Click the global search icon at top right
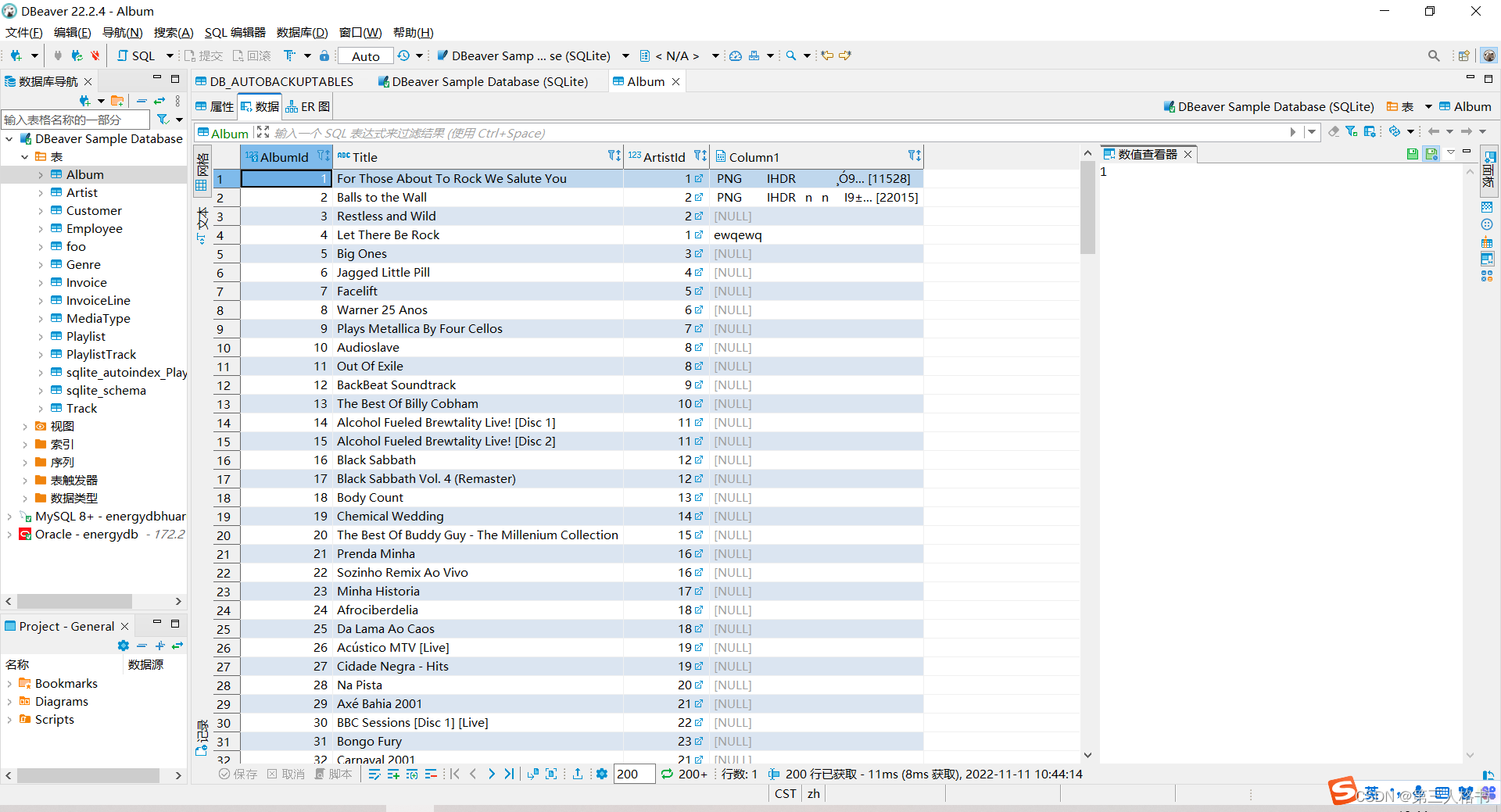The width and height of the screenshot is (1501, 812). click(x=1434, y=55)
